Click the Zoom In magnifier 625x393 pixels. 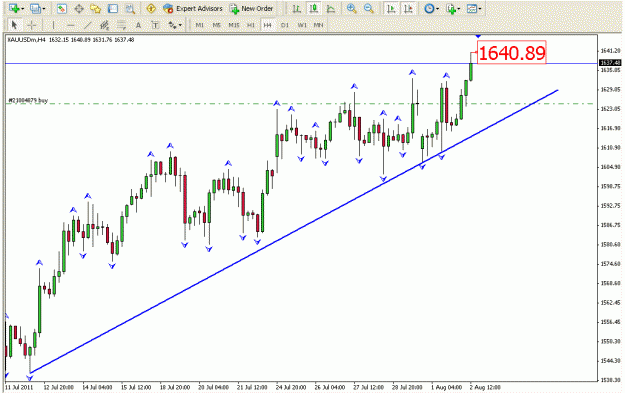[352, 8]
